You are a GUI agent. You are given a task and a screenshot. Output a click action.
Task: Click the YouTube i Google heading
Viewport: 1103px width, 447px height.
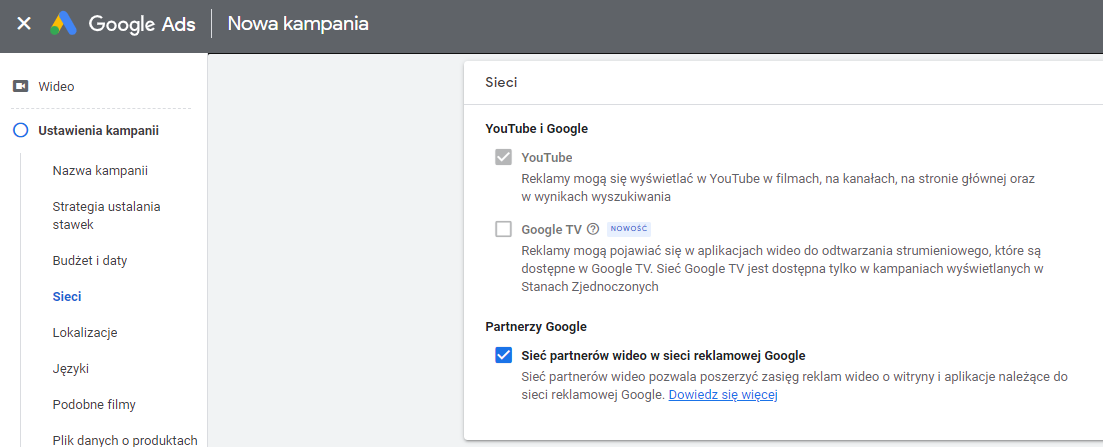(x=537, y=129)
